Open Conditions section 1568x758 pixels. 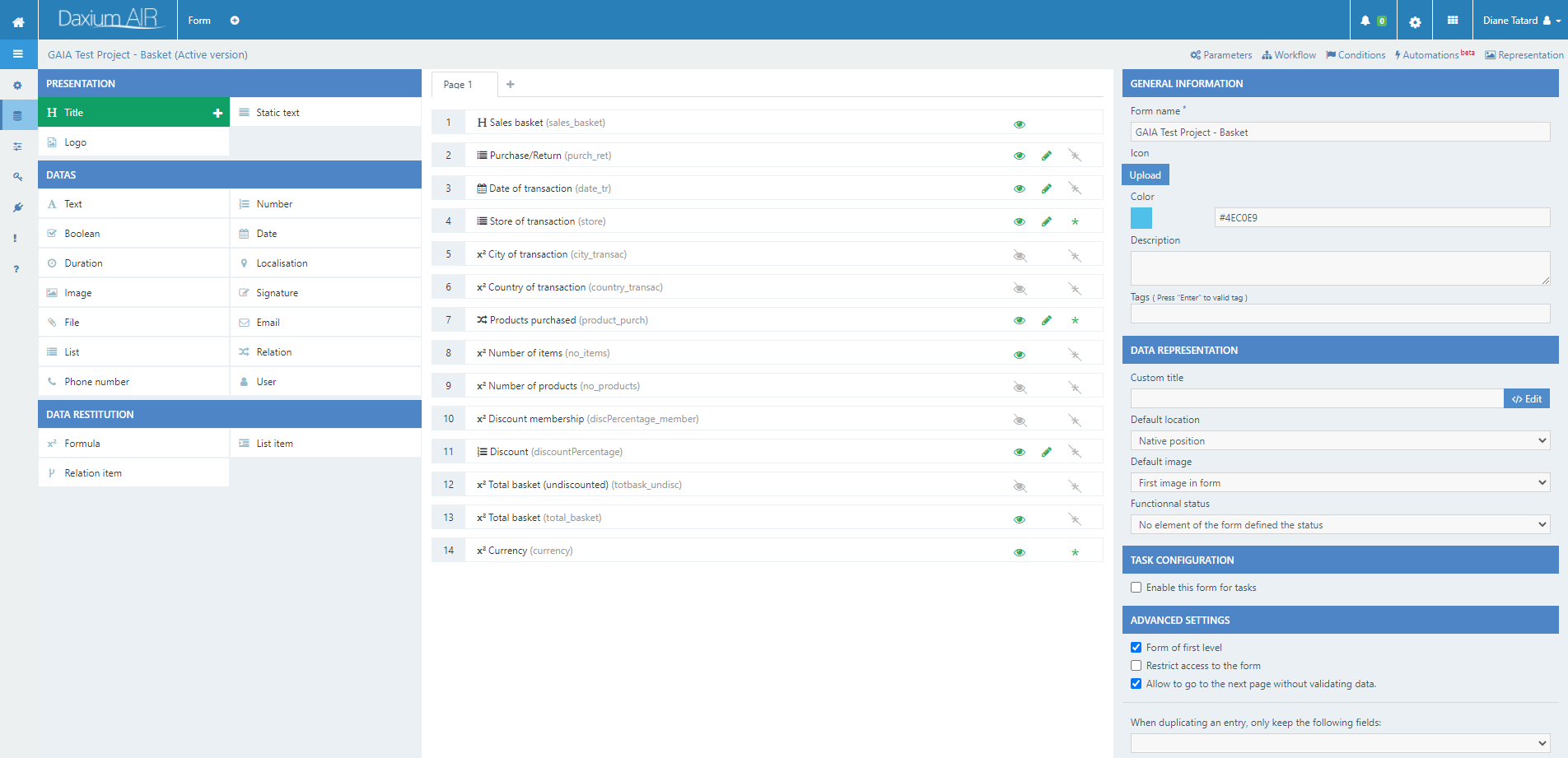(x=1356, y=55)
